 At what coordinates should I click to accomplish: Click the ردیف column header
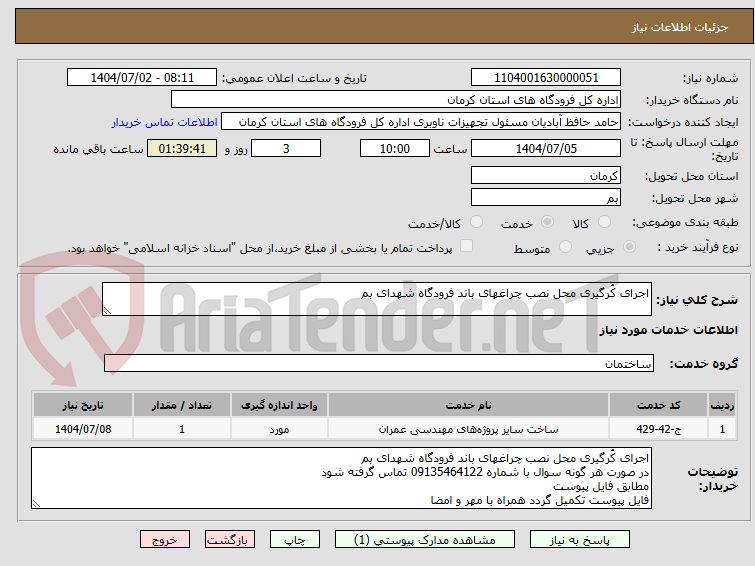point(722,405)
